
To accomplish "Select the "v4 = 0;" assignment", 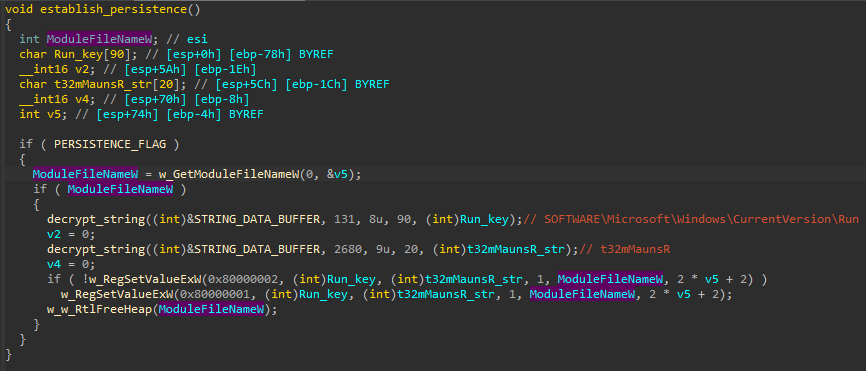I will tap(71, 264).
